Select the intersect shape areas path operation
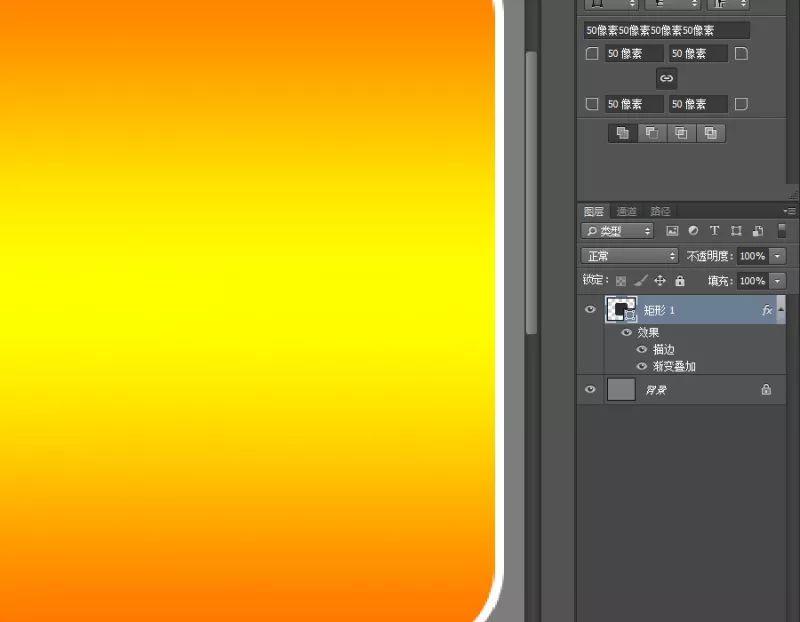The width and height of the screenshot is (800, 622). click(681, 133)
